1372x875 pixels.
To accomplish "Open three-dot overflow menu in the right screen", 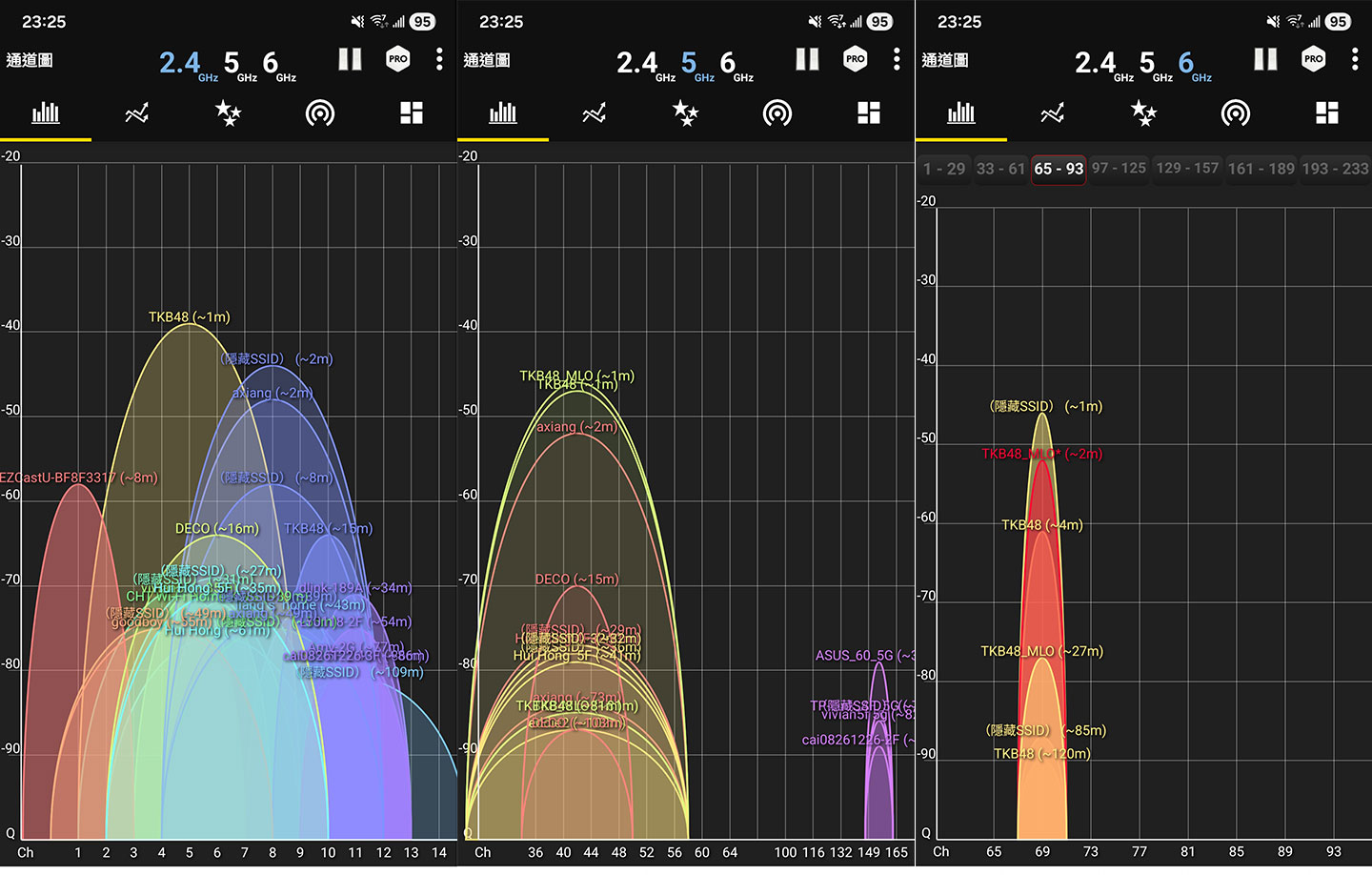I will (x=1354, y=60).
